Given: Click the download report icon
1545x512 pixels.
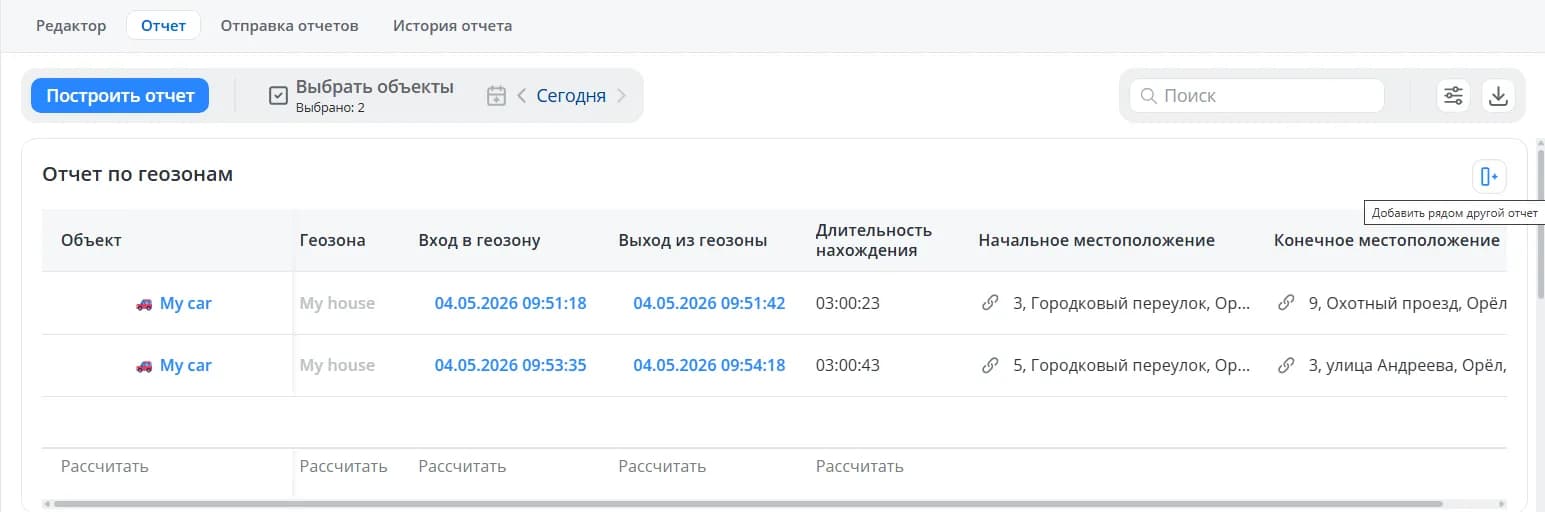Looking at the screenshot, I should (x=1498, y=96).
